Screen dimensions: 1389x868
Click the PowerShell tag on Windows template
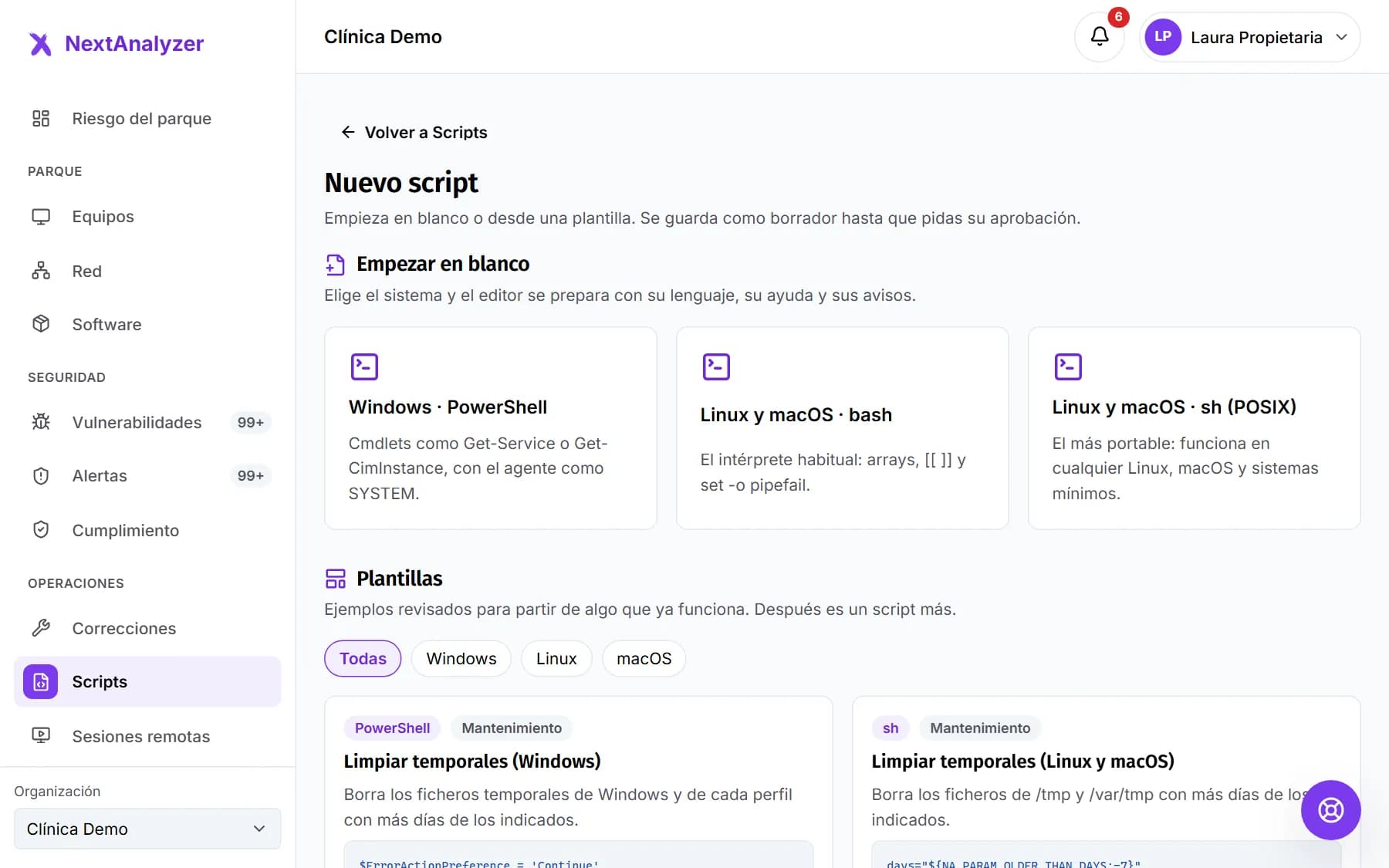pyautogui.click(x=392, y=728)
